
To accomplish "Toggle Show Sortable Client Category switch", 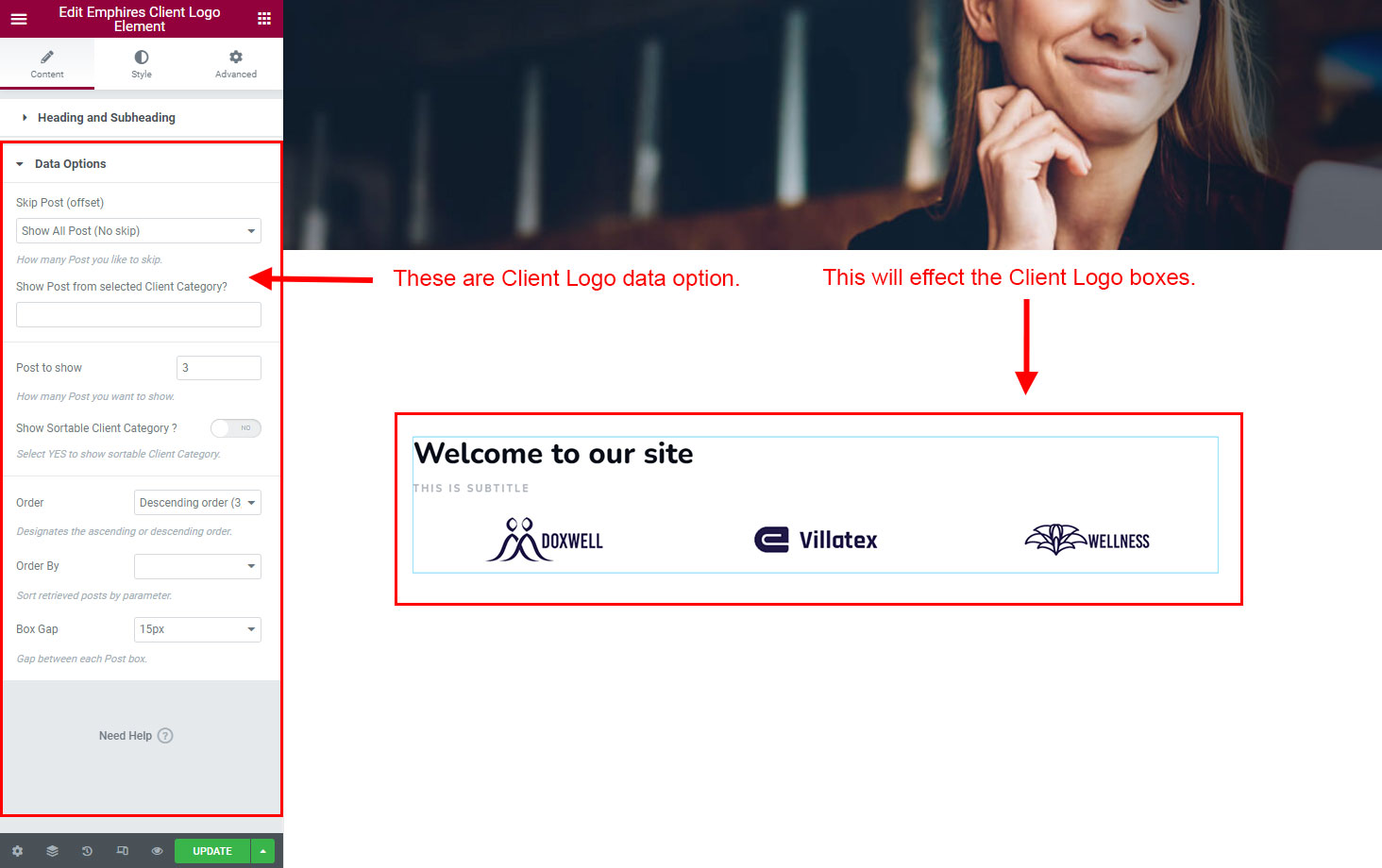I will pyautogui.click(x=235, y=428).
